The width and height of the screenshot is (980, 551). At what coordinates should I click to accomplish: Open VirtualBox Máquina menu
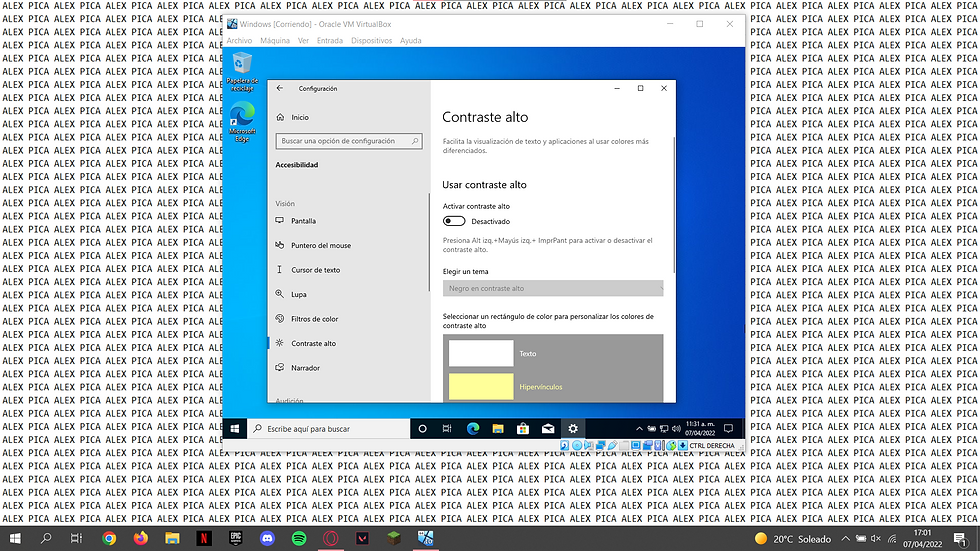pos(275,41)
